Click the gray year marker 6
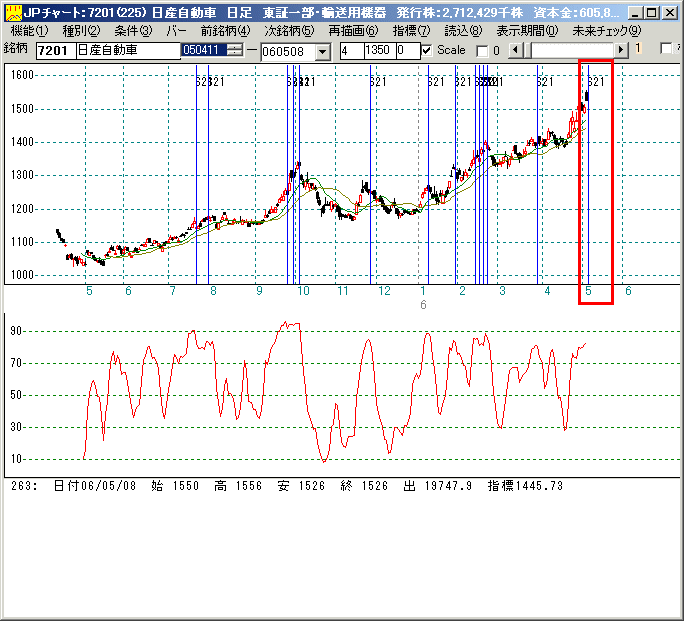Viewport: 684px width, 621px height. (x=423, y=305)
